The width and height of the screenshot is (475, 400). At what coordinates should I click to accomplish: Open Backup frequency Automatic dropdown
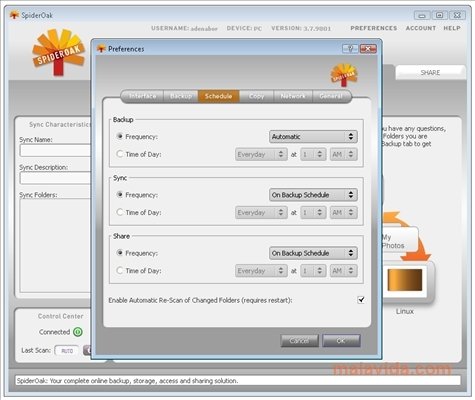click(313, 136)
